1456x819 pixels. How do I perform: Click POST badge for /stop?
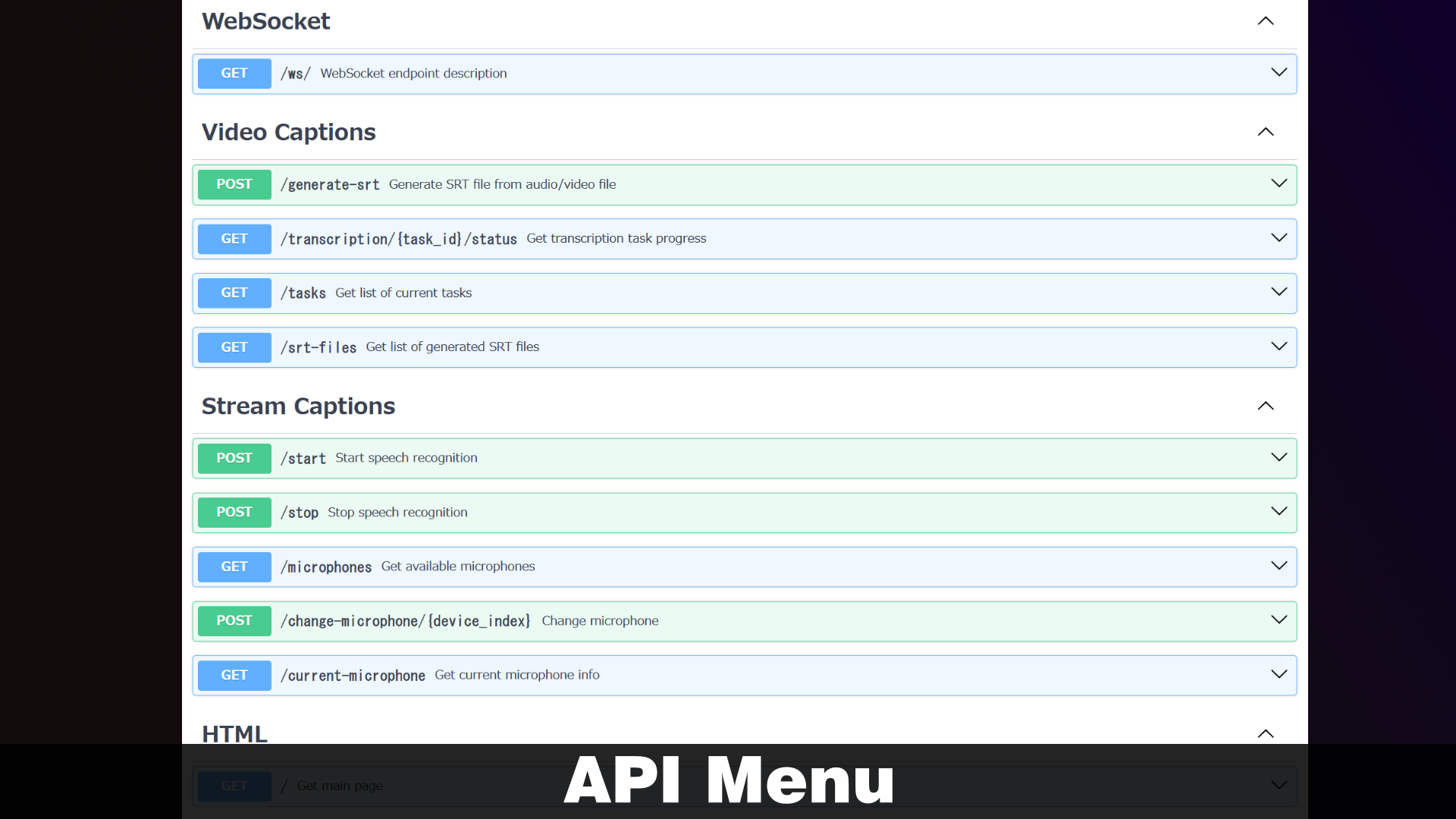tap(234, 513)
